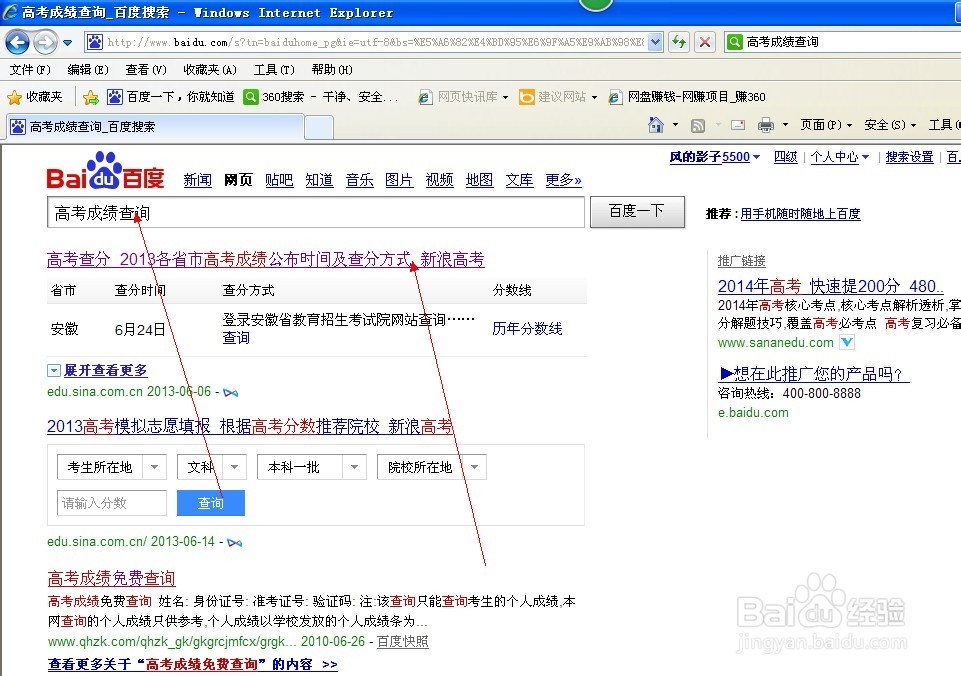Open the 高考查分 2013各省市 result title
The width and height of the screenshot is (961, 676).
click(x=265, y=259)
